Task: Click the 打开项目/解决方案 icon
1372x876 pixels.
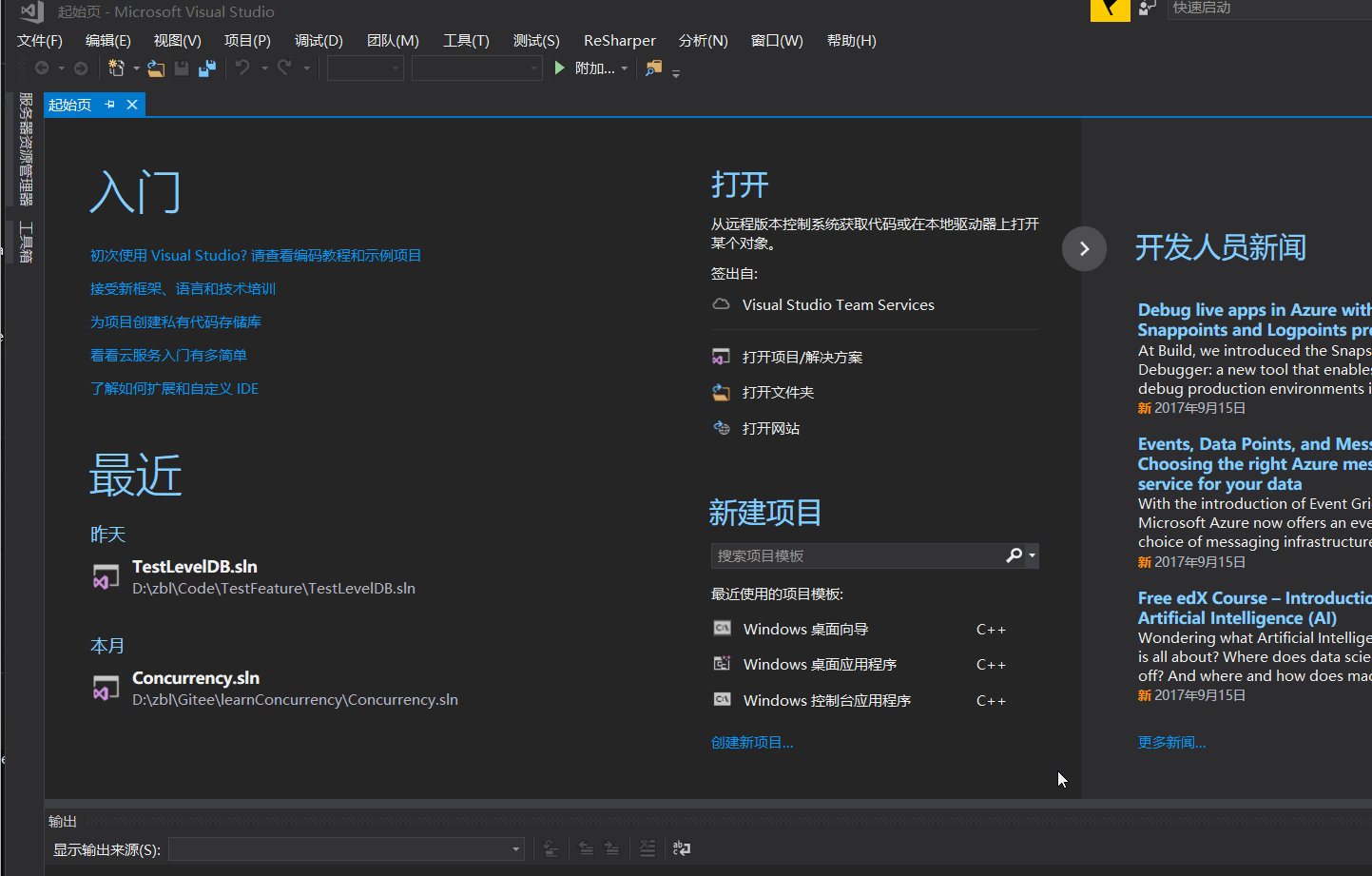Action: click(x=722, y=357)
